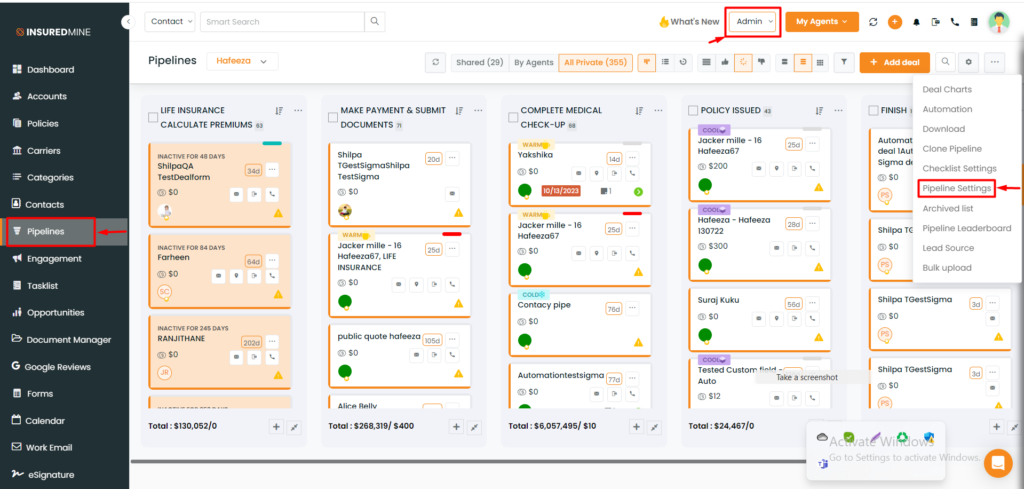1024x489 pixels.
Task: Open the Contact search type dropdown
Action: pos(170,22)
